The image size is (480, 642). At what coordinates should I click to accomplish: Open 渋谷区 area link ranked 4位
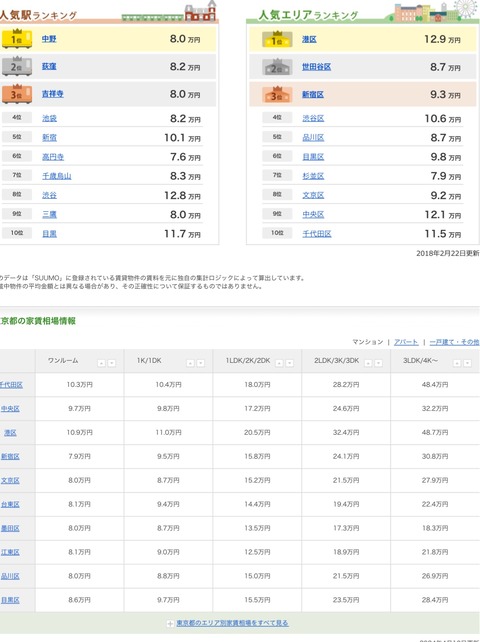click(313, 118)
